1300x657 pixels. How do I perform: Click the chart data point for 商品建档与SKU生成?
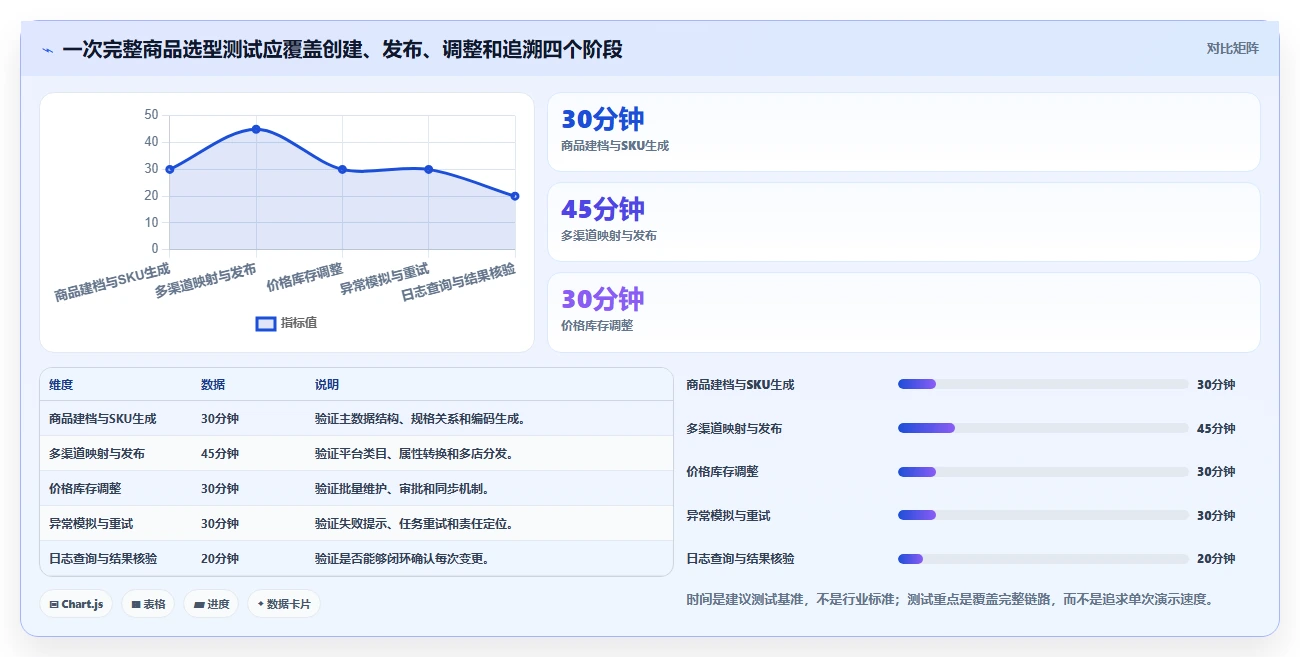[170, 169]
